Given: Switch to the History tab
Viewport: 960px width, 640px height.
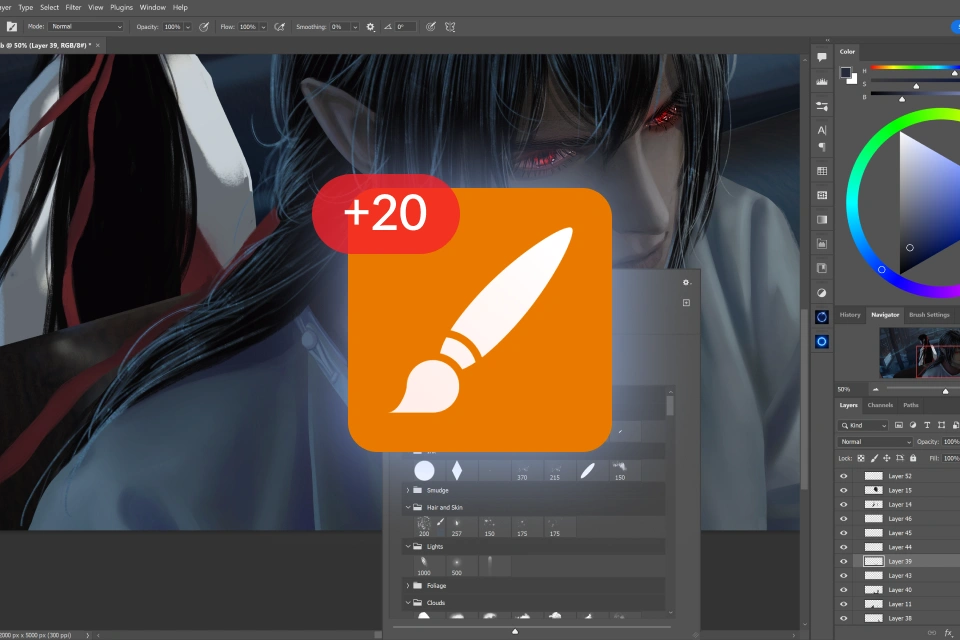Looking at the screenshot, I should pyautogui.click(x=850, y=315).
